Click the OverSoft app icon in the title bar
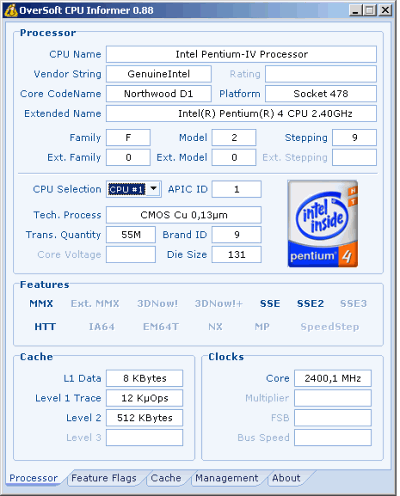The width and height of the screenshot is (400, 496). [x=10, y=10]
